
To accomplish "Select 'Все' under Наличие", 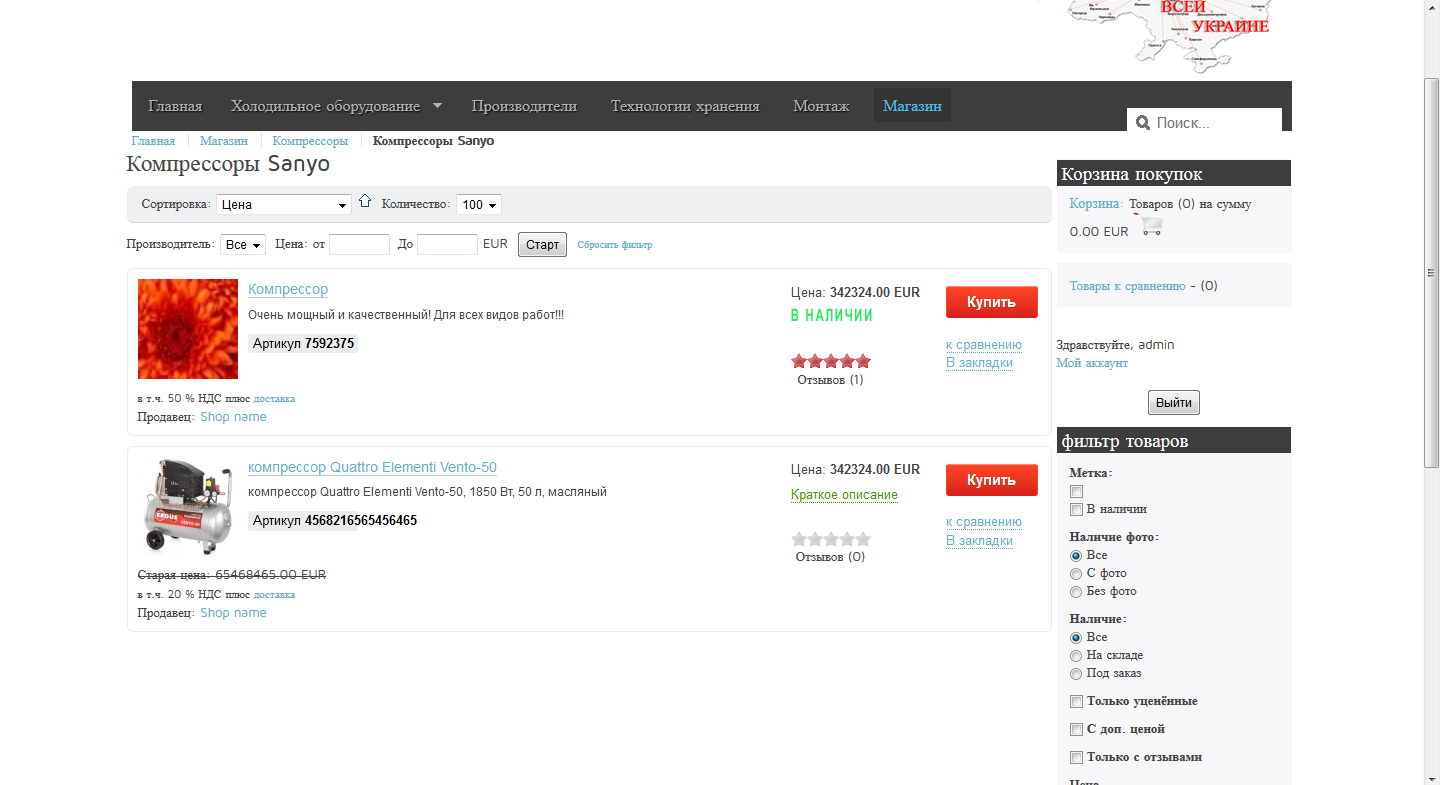I will tap(1076, 637).
